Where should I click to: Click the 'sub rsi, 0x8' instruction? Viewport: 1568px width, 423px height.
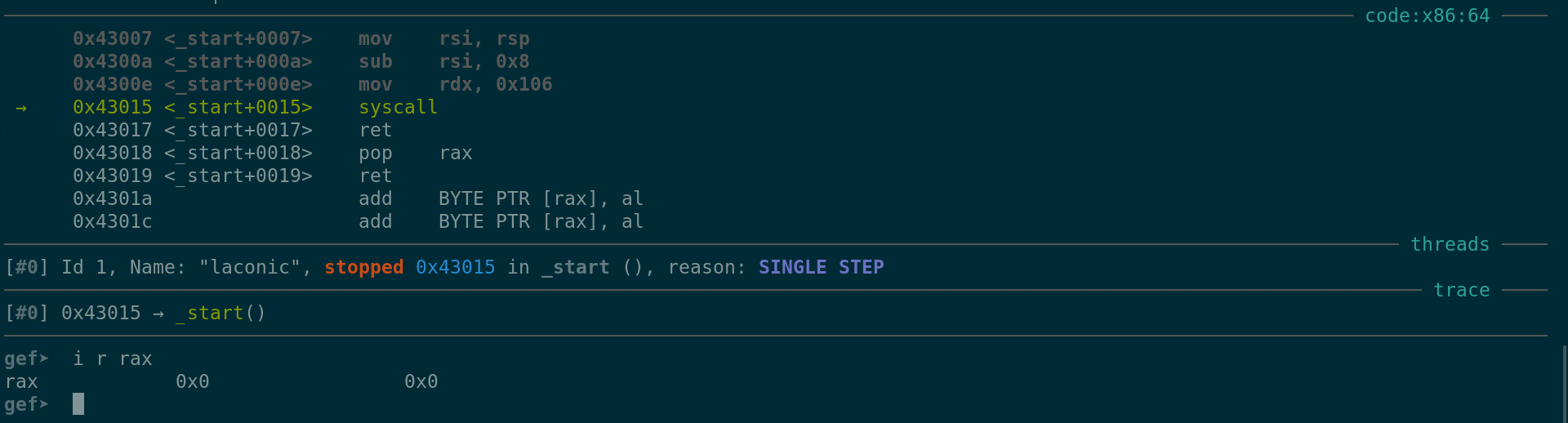(443, 62)
